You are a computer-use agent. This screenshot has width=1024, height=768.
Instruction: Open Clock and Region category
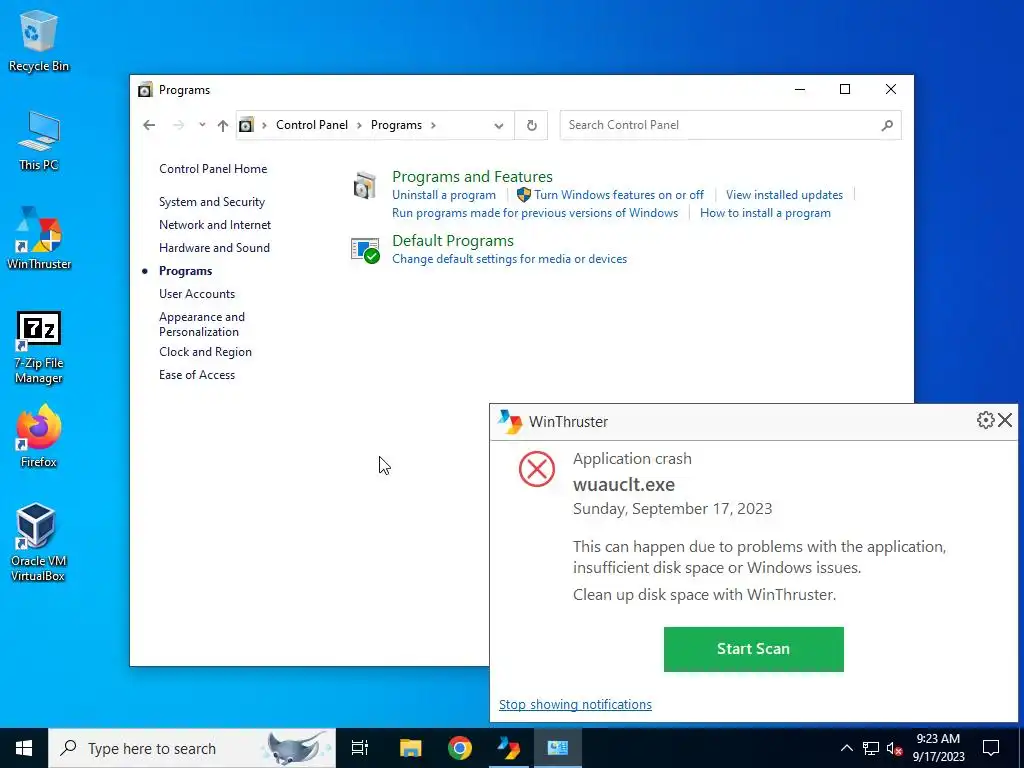pos(205,351)
